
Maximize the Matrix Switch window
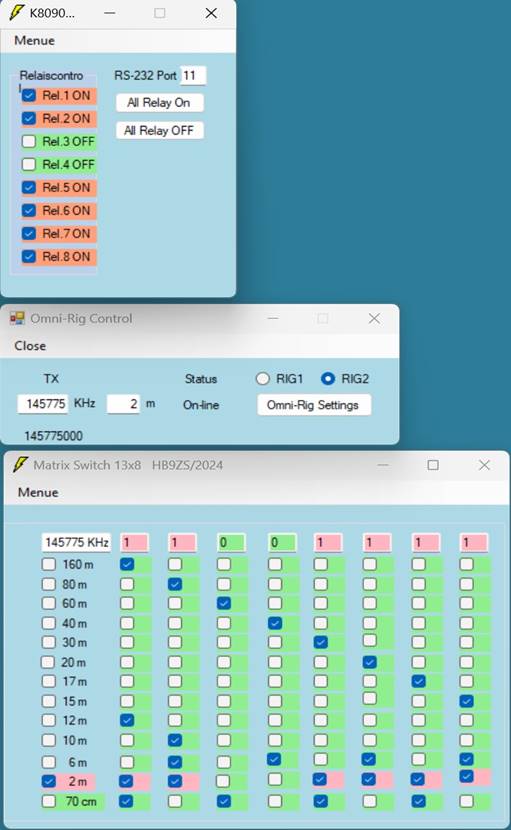pos(433,465)
